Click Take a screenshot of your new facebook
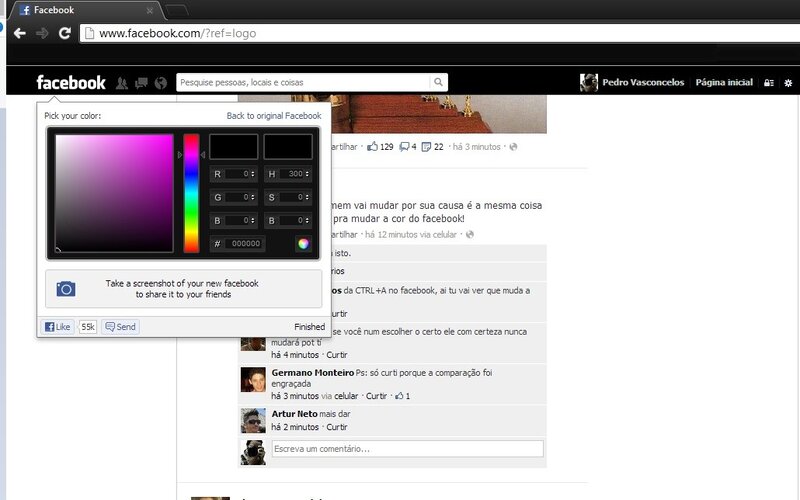This screenshot has width=800, height=500. [182, 289]
